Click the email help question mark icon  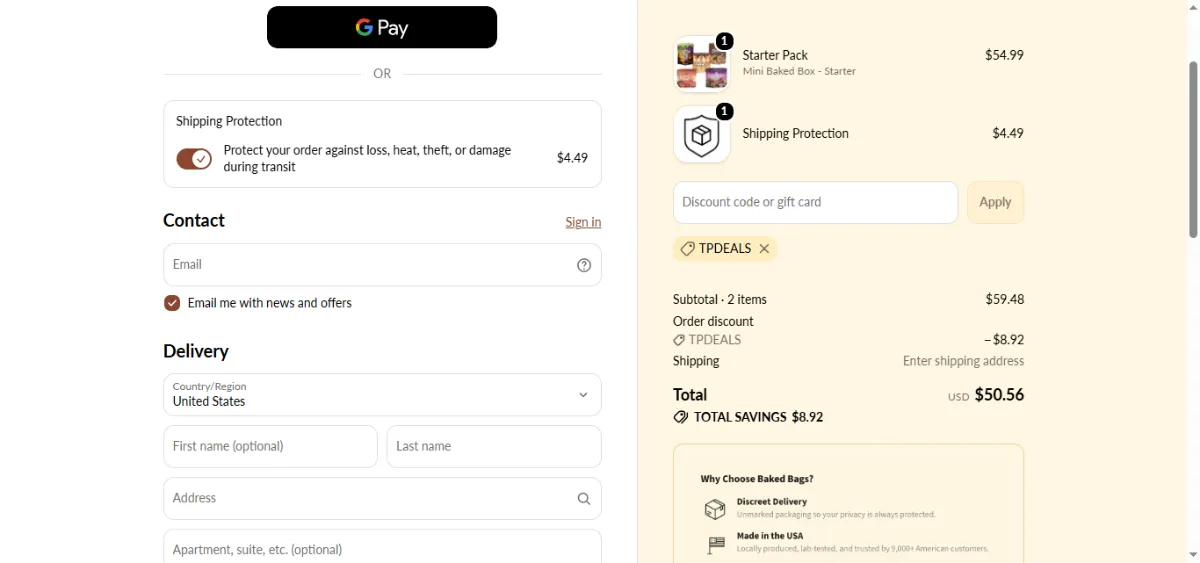(x=584, y=265)
